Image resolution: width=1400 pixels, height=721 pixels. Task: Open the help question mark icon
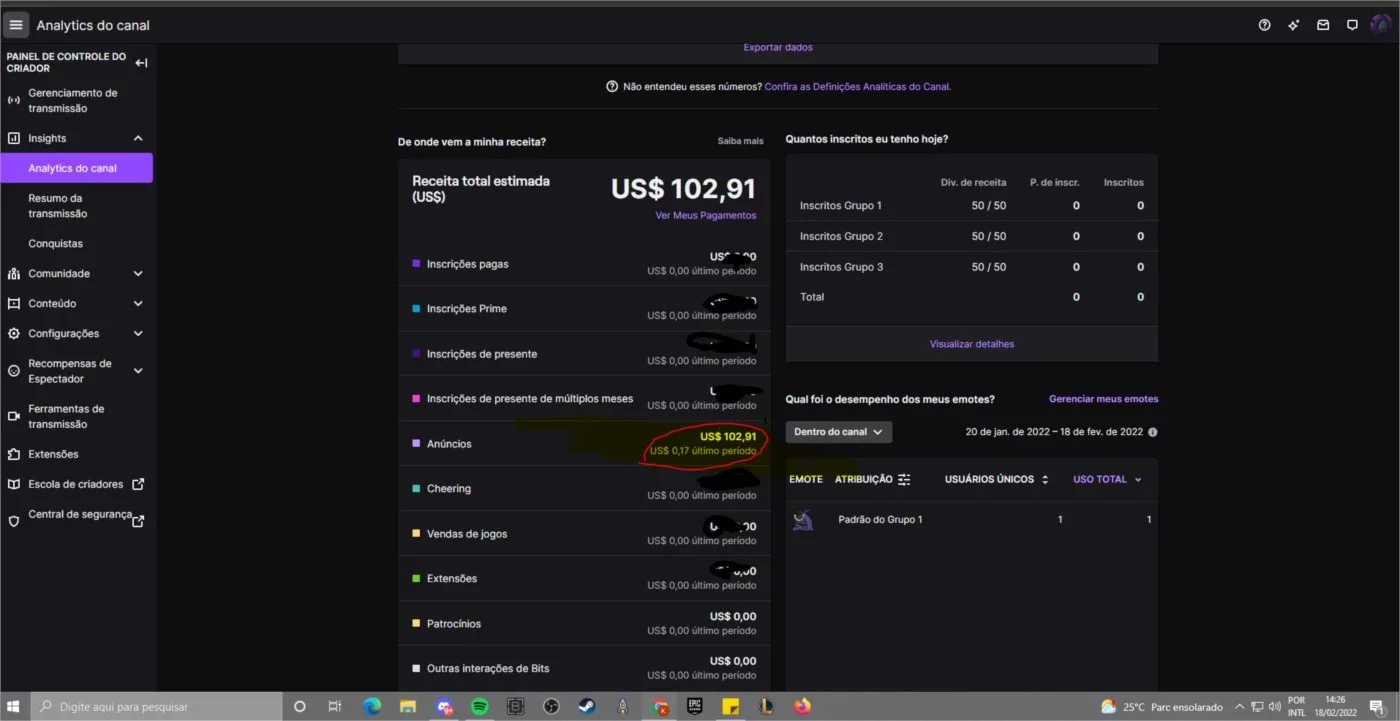(1264, 25)
